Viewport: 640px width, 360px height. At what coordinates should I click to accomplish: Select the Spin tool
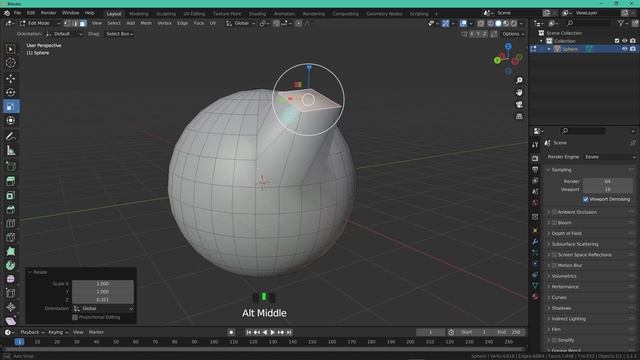click(11, 265)
